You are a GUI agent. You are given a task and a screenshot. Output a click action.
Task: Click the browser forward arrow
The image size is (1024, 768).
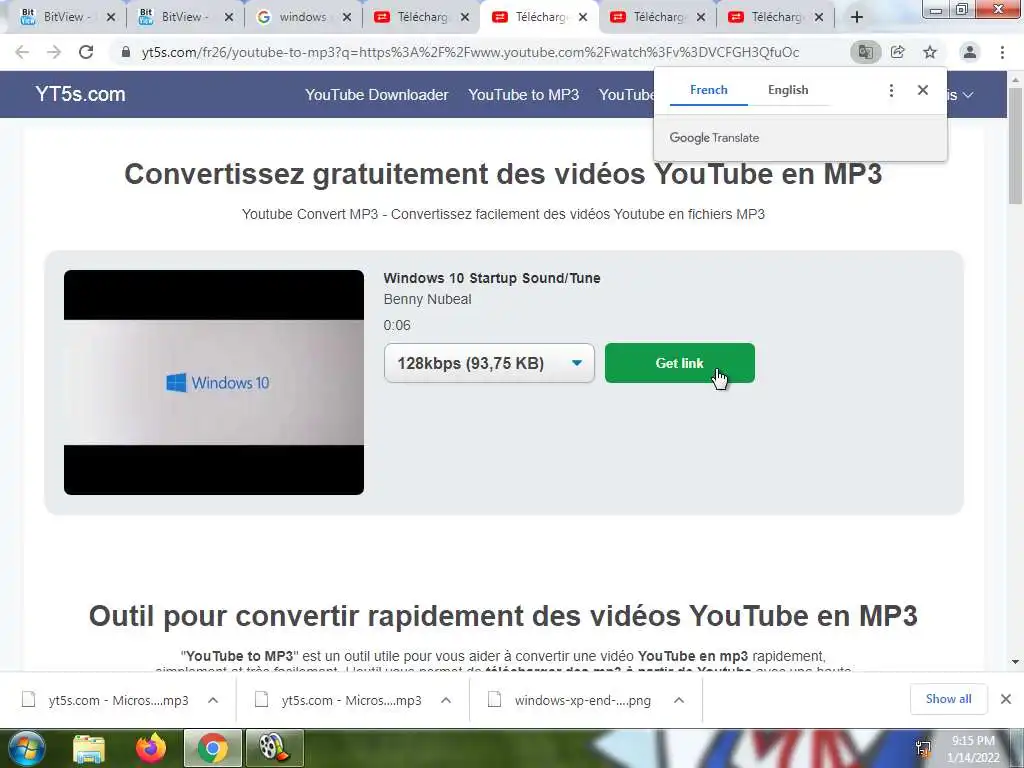click(x=54, y=52)
